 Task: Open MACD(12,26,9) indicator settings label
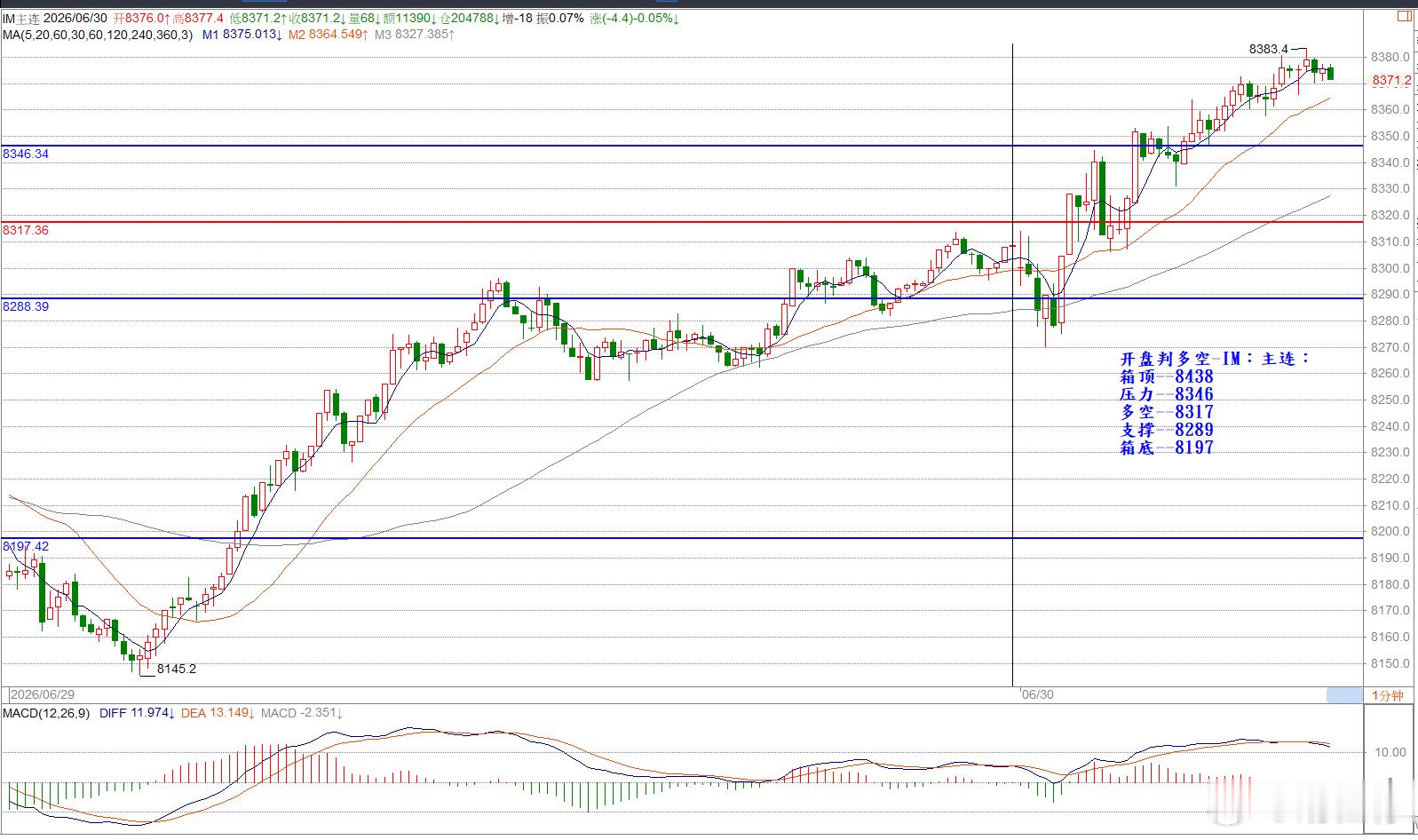[46, 713]
